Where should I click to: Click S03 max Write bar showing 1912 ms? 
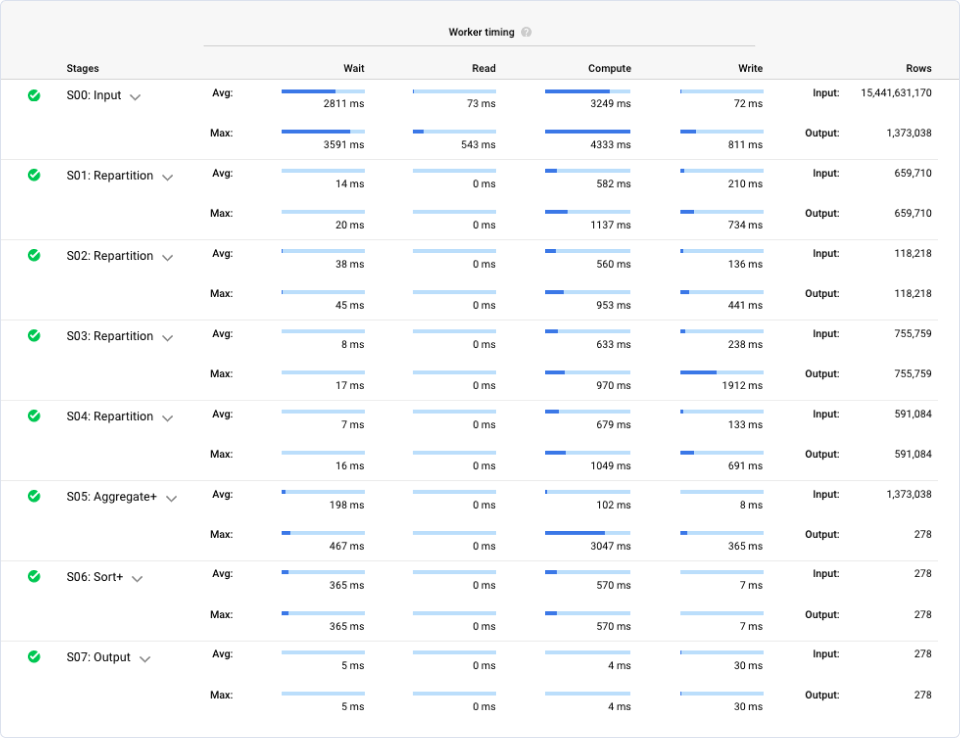721,372
